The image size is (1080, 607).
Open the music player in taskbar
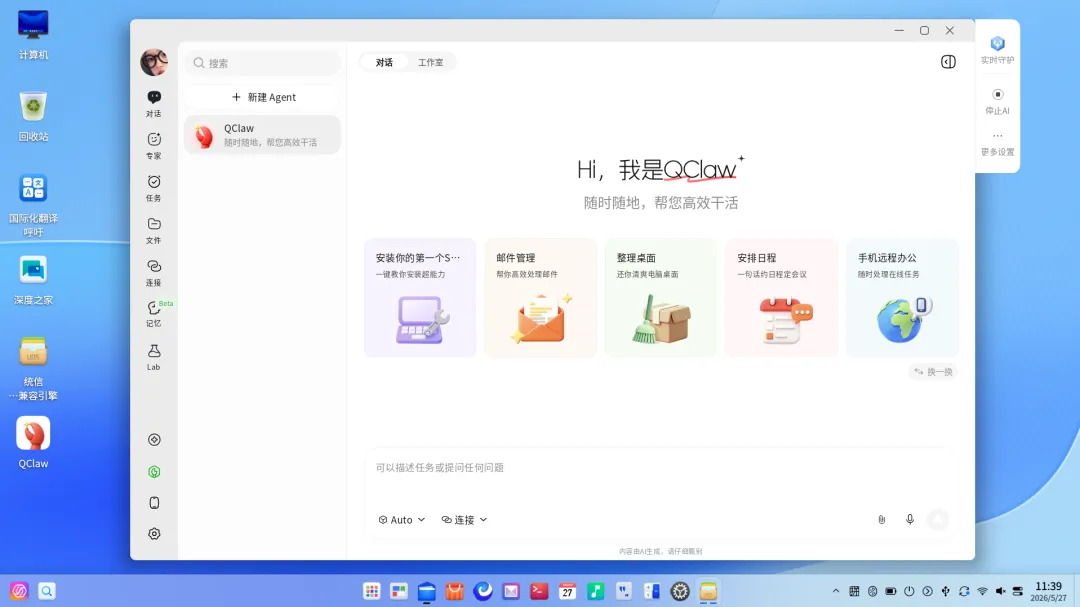pyautogui.click(x=596, y=591)
